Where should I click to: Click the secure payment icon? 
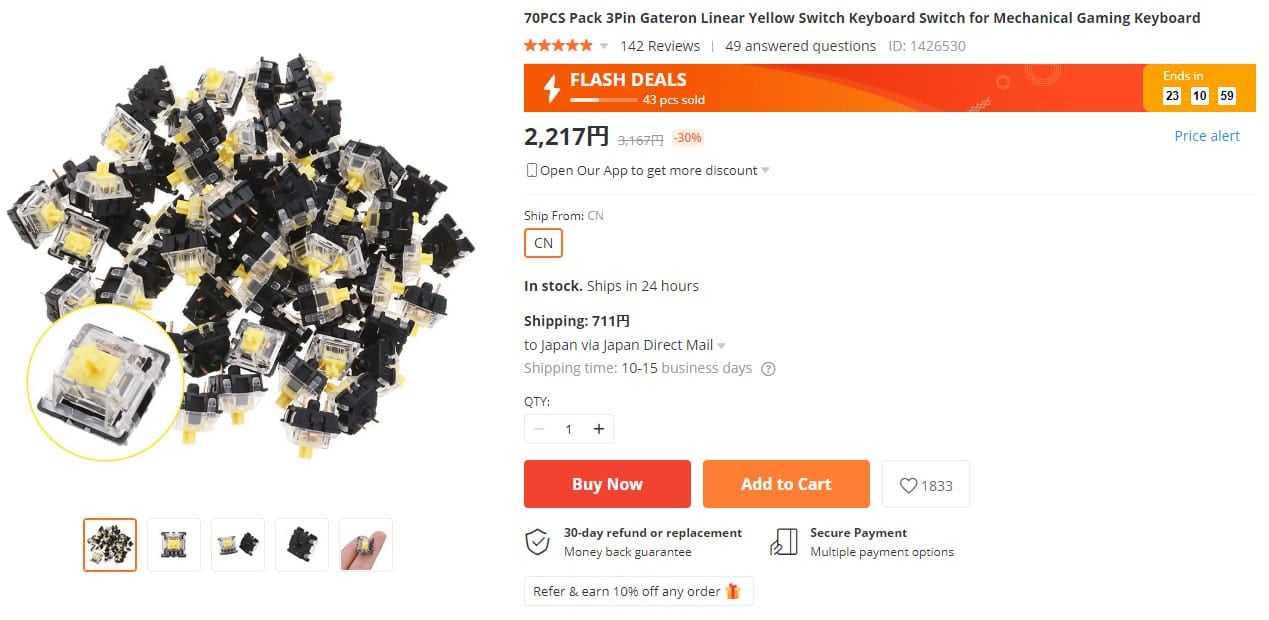click(783, 542)
